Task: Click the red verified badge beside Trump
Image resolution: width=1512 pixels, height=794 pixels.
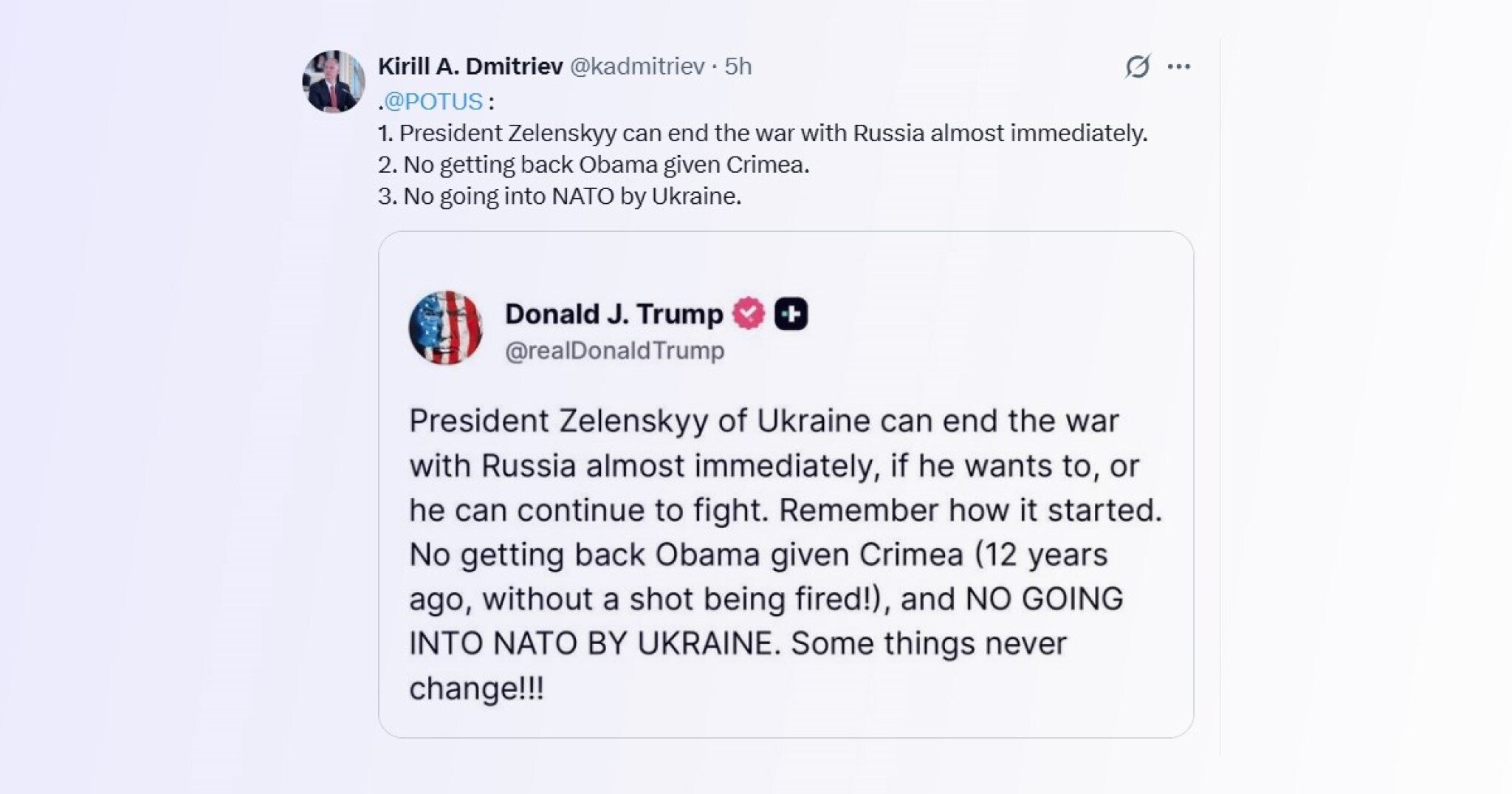Action: pos(749,314)
